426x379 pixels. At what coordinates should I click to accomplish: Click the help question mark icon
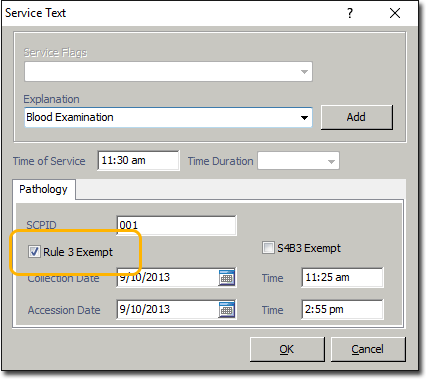[349, 13]
